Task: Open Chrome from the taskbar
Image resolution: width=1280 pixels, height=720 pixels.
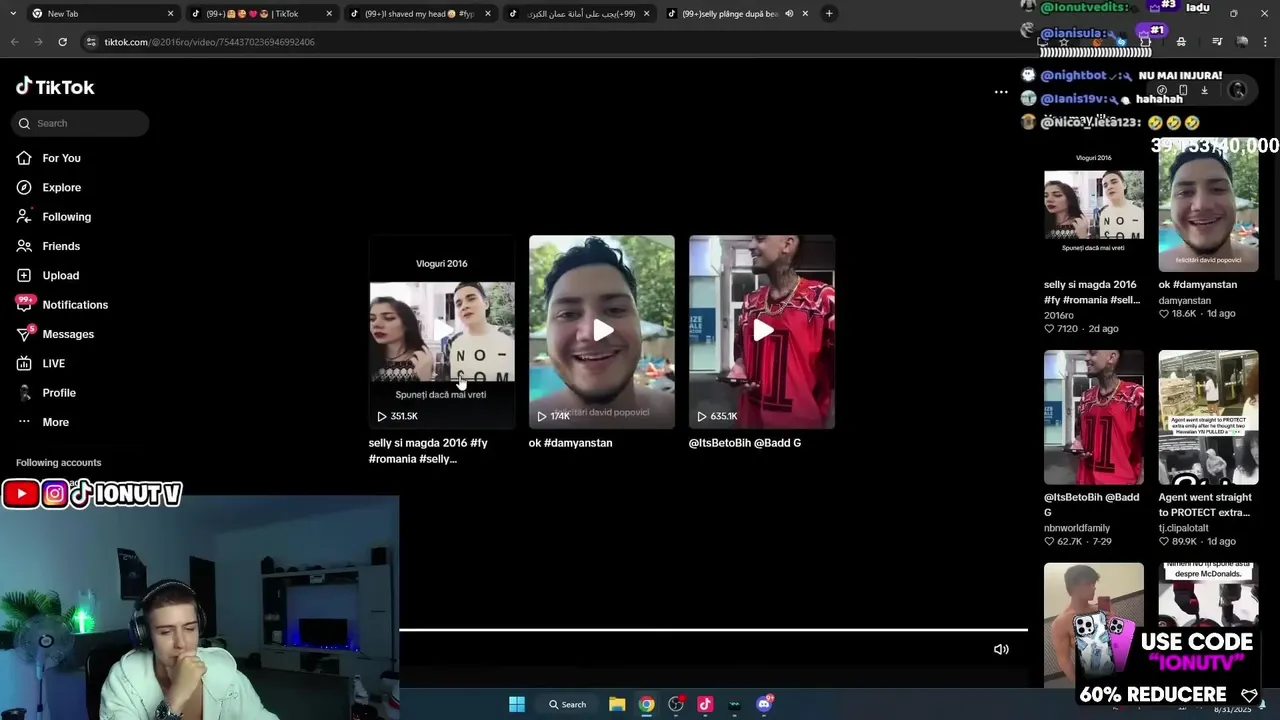Action: 647,704
